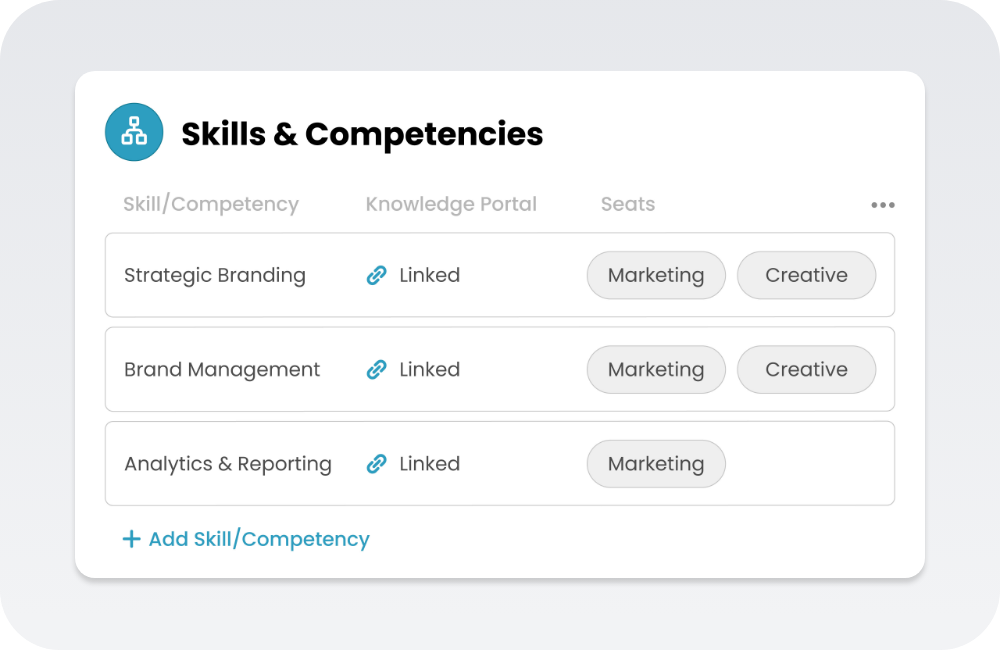Viewport: 1000px width, 650px height.
Task: Open the Linked portal for Strategic Branding
Action: [429, 276]
